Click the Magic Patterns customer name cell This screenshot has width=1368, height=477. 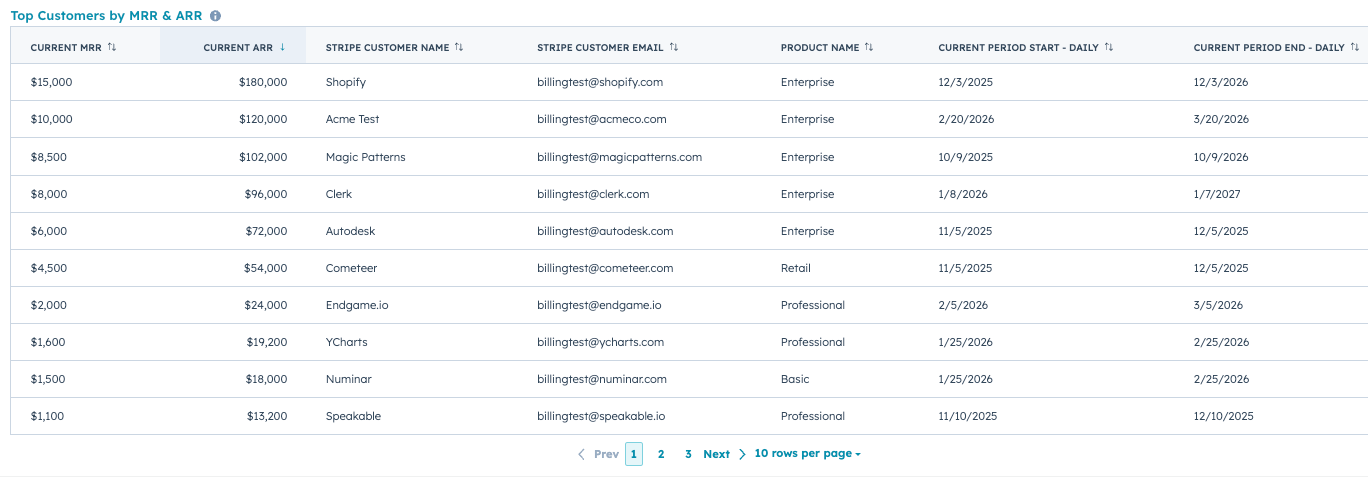click(x=366, y=157)
